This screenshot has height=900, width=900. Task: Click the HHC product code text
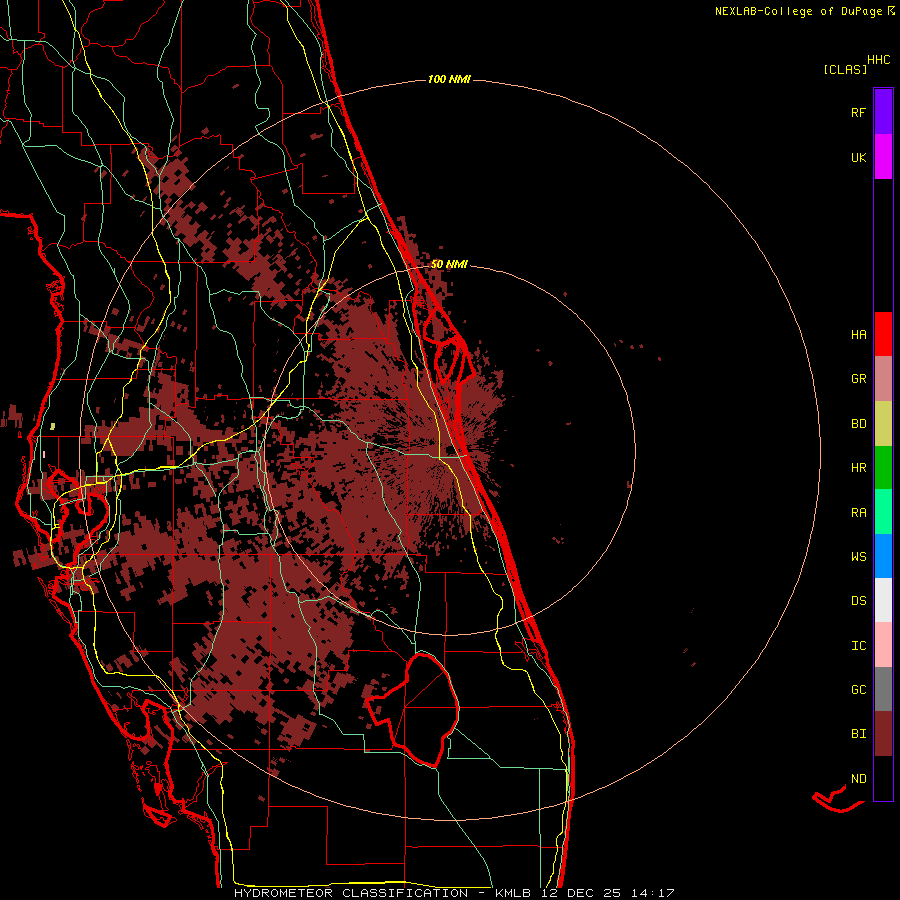(x=879, y=60)
